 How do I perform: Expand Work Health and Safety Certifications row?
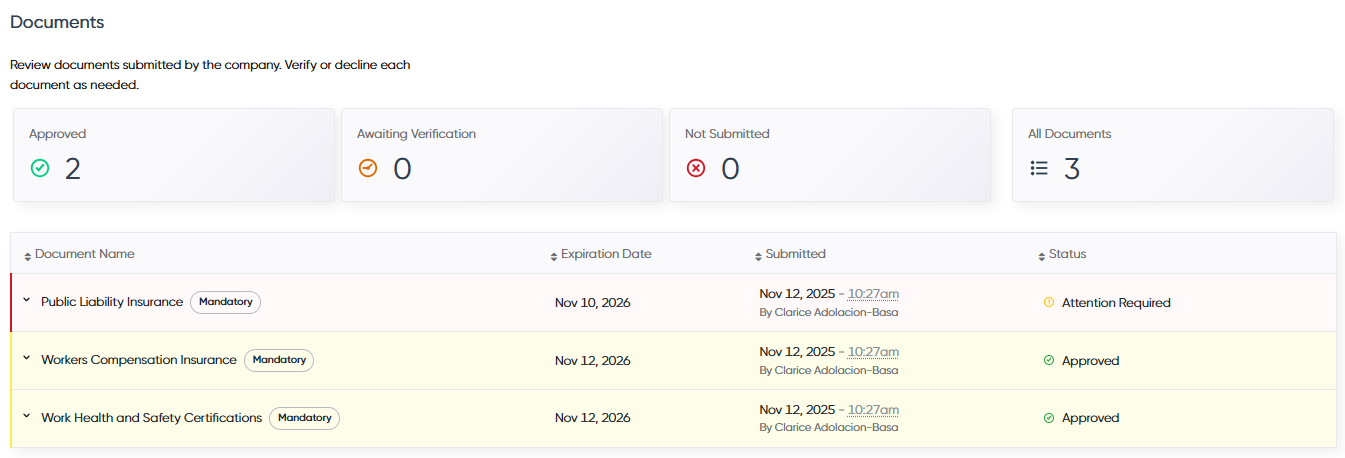27,417
